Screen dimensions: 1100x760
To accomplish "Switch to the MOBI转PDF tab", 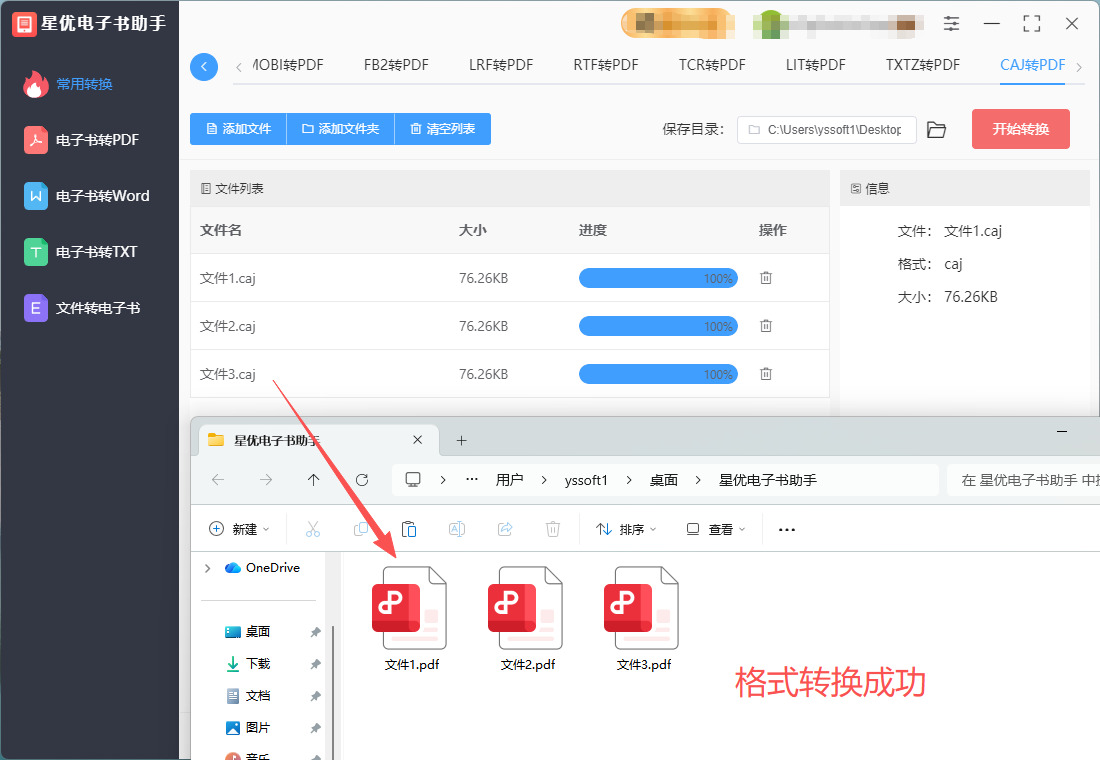I will coord(288,65).
